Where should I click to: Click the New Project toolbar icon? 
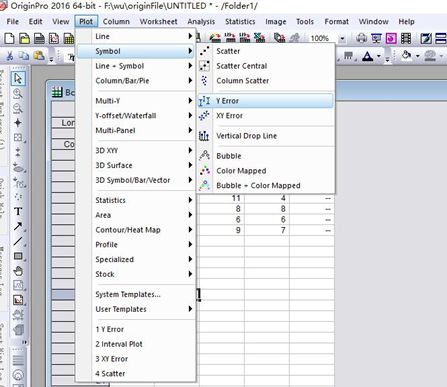click(9, 38)
